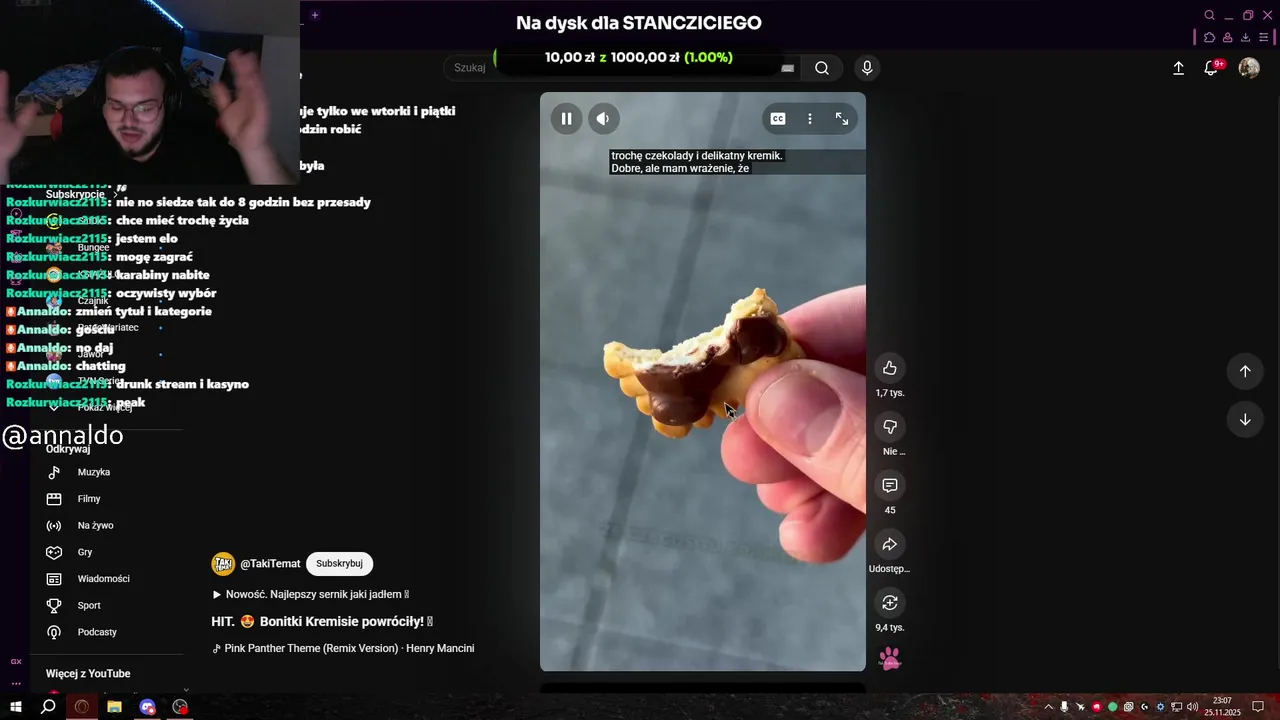Dislike the Short with thumbs down
This screenshot has height=720, width=1280.
pos(890,427)
